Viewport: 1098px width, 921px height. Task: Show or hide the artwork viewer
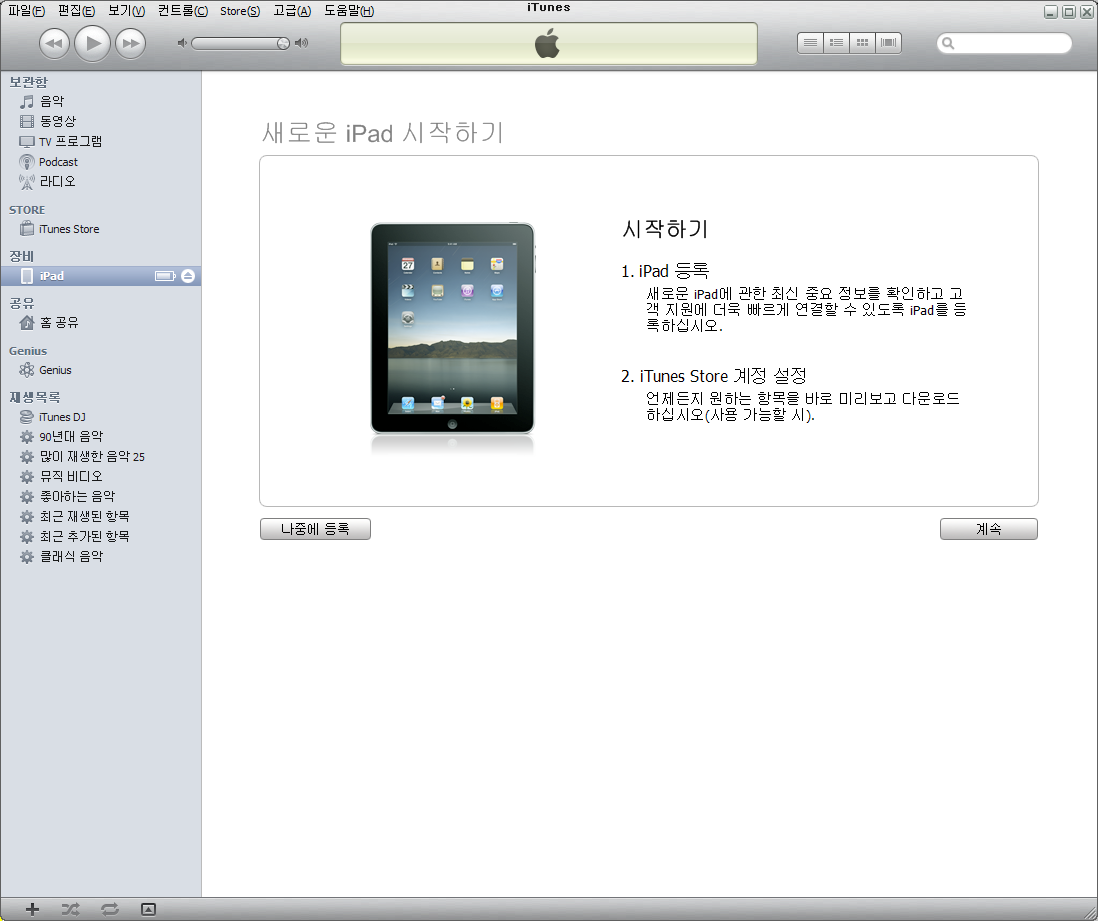click(148, 910)
